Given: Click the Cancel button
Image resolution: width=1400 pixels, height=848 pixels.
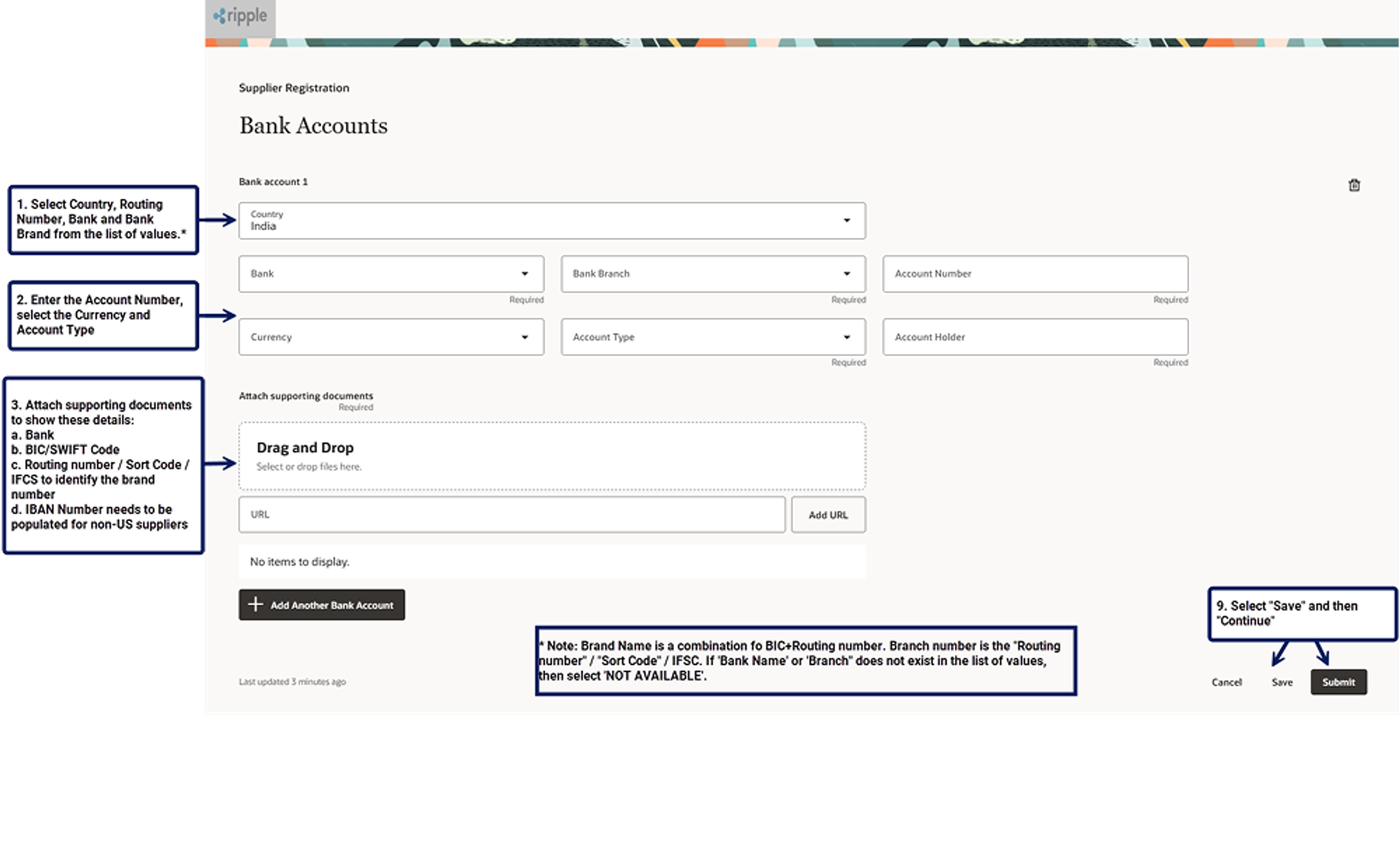Looking at the screenshot, I should pos(1226,682).
